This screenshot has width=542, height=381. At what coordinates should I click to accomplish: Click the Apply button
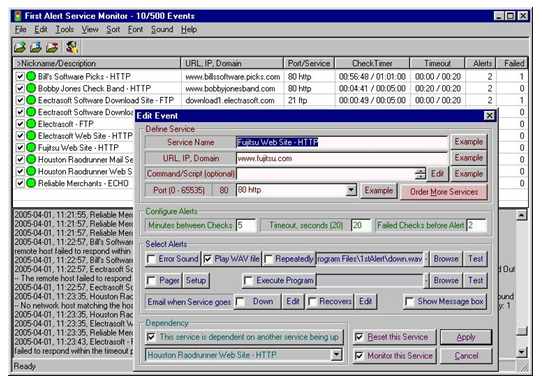pos(466,337)
